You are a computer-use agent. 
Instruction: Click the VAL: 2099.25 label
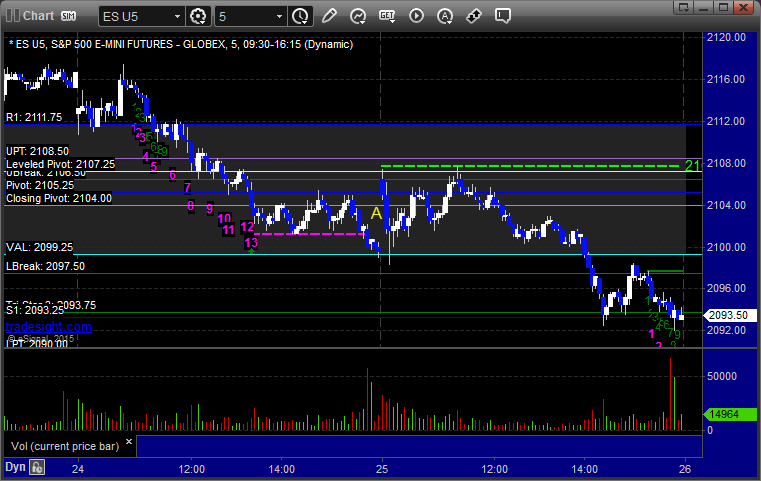(x=39, y=247)
